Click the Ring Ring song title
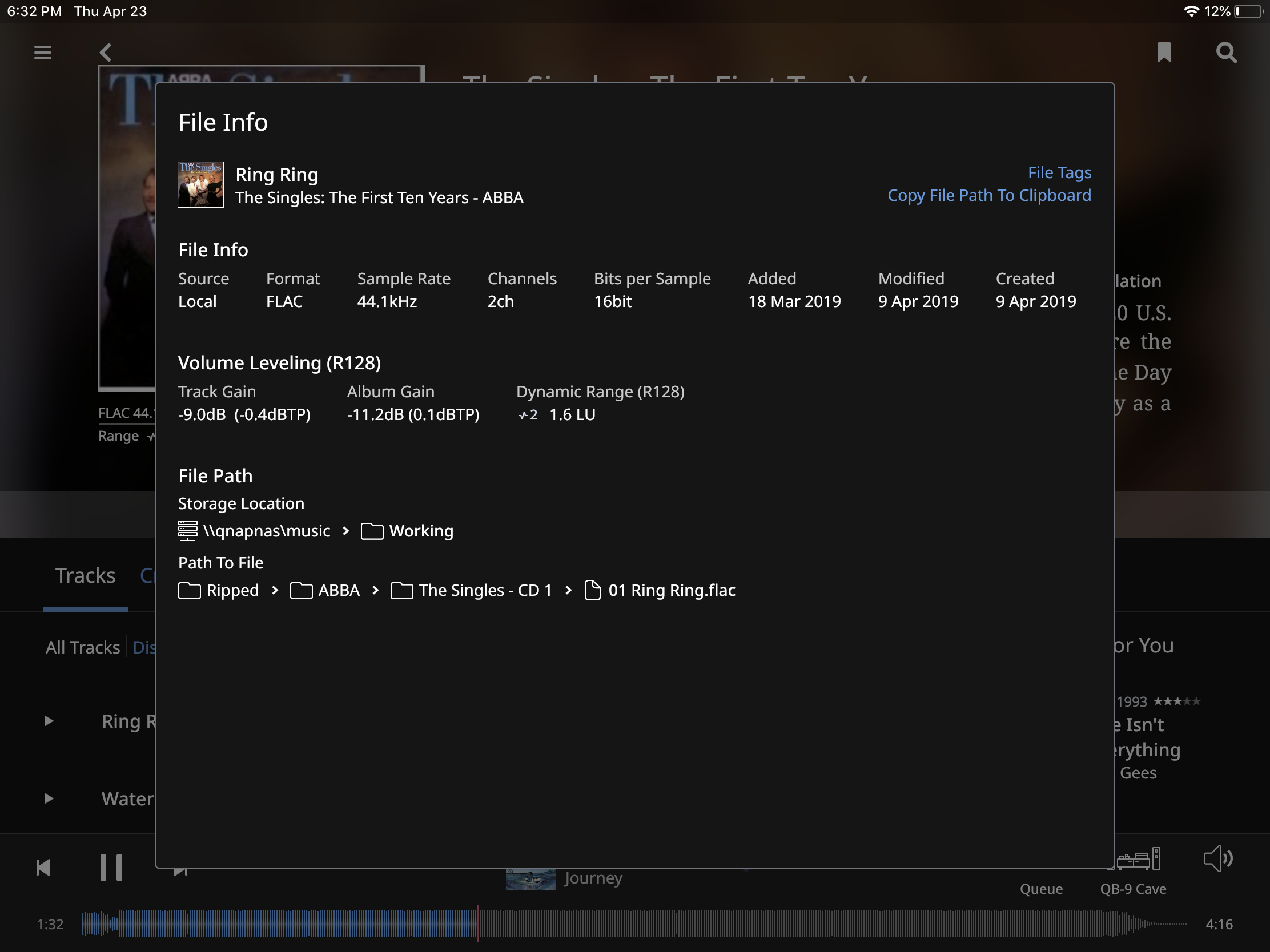The width and height of the screenshot is (1270, 952). 277,175
